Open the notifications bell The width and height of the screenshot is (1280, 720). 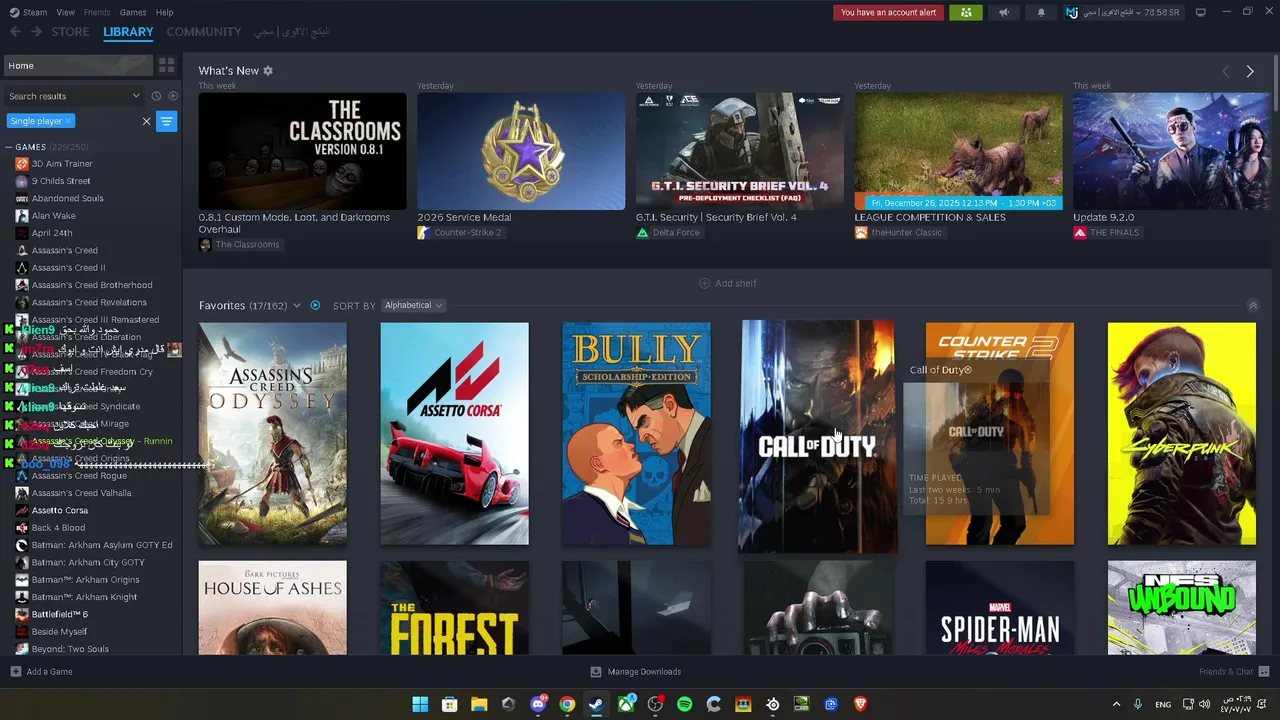click(1041, 13)
